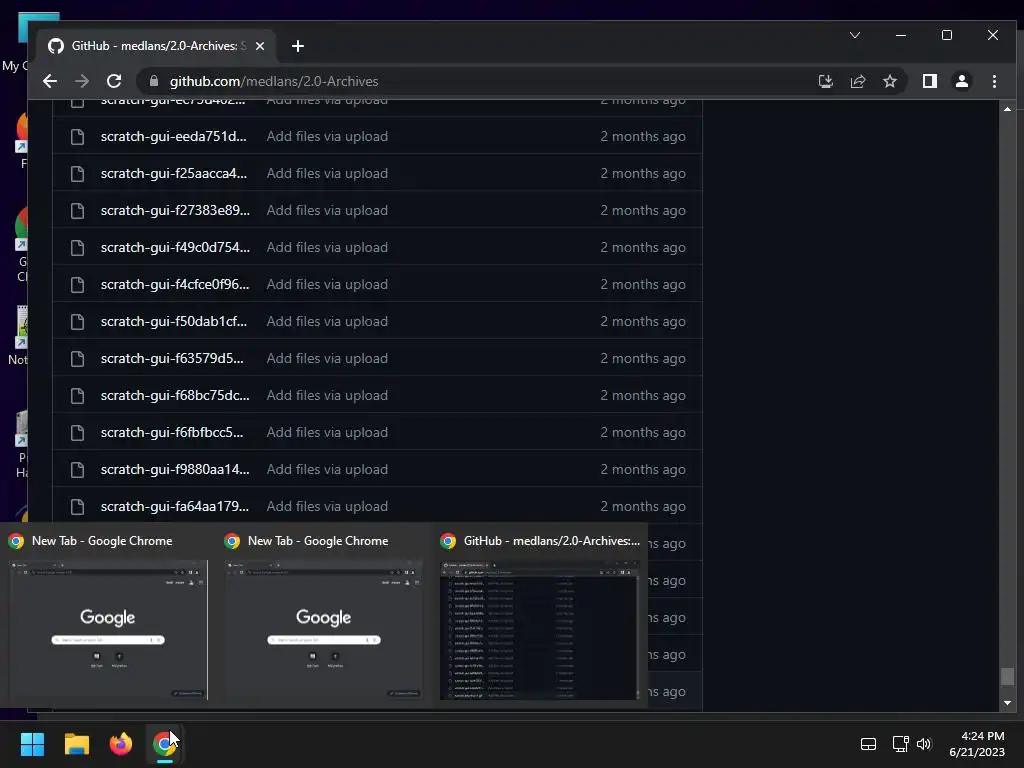Open file scratch-gui-f25aacca4...
This screenshot has height=768, width=1024.
[174, 173]
